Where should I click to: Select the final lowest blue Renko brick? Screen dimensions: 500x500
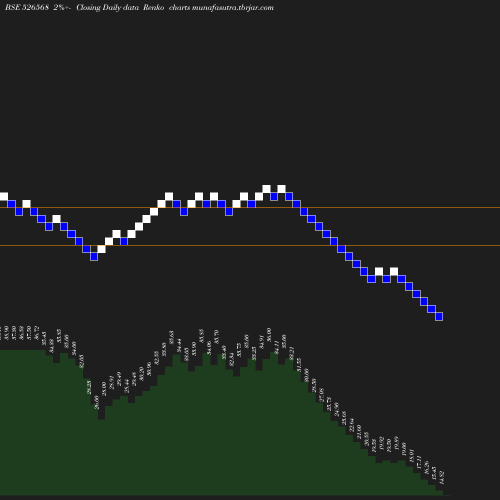pyautogui.click(x=439, y=316)
